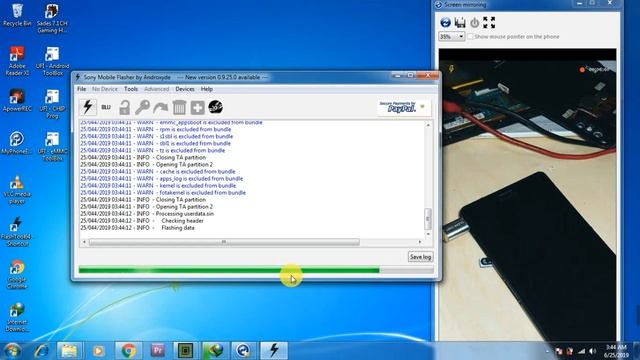Click the curved arrow icon in toolbar
640x360 pixels.
click(x=160, y=108)
